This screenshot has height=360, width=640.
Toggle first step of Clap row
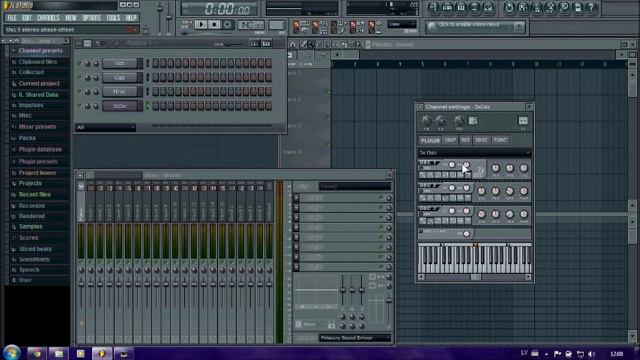click(156, 78)
